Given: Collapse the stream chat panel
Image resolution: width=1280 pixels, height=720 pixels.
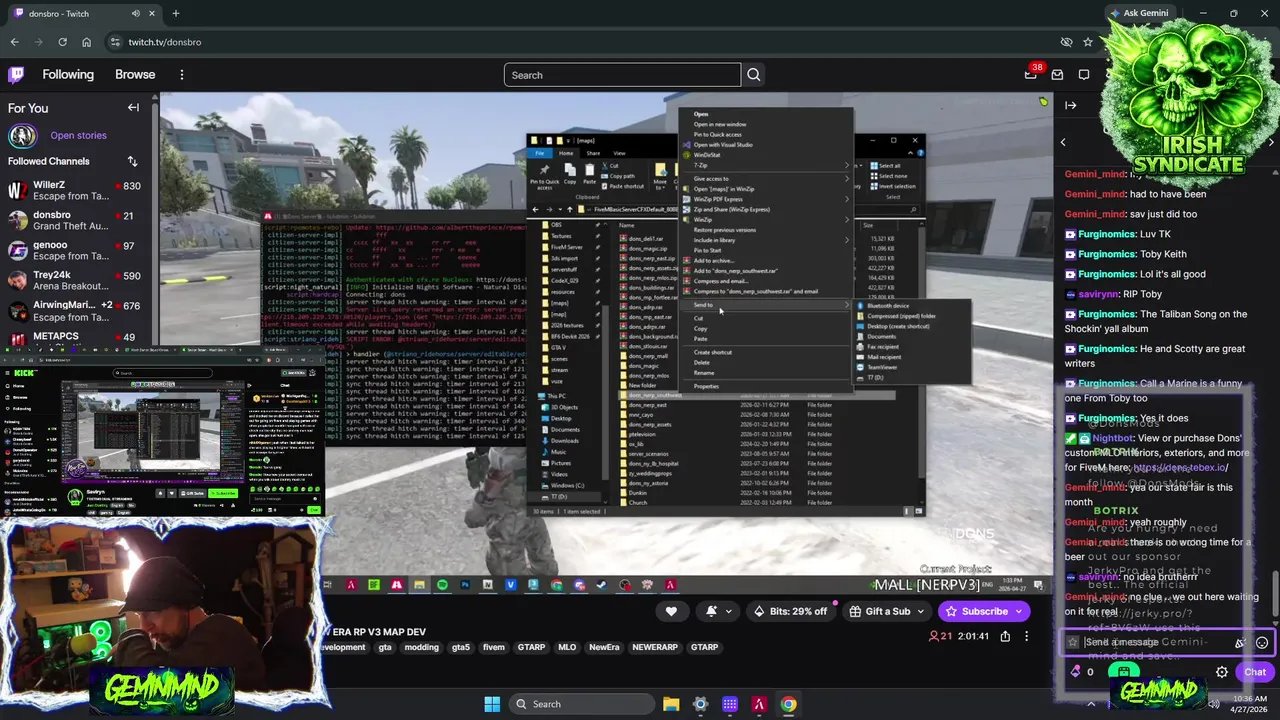Looking at the screenshot, I should (1071, 105).
